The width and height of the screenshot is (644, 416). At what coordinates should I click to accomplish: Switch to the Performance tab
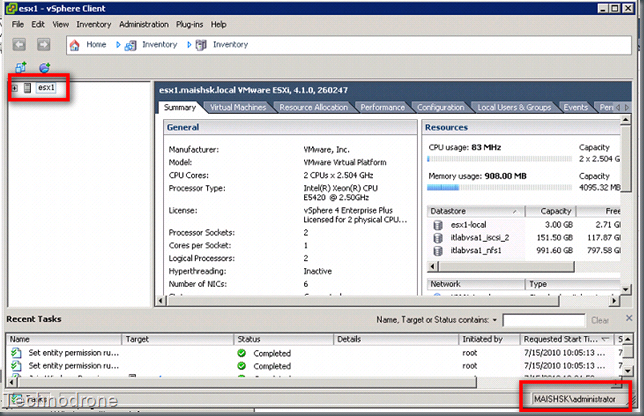coord(382,108)
